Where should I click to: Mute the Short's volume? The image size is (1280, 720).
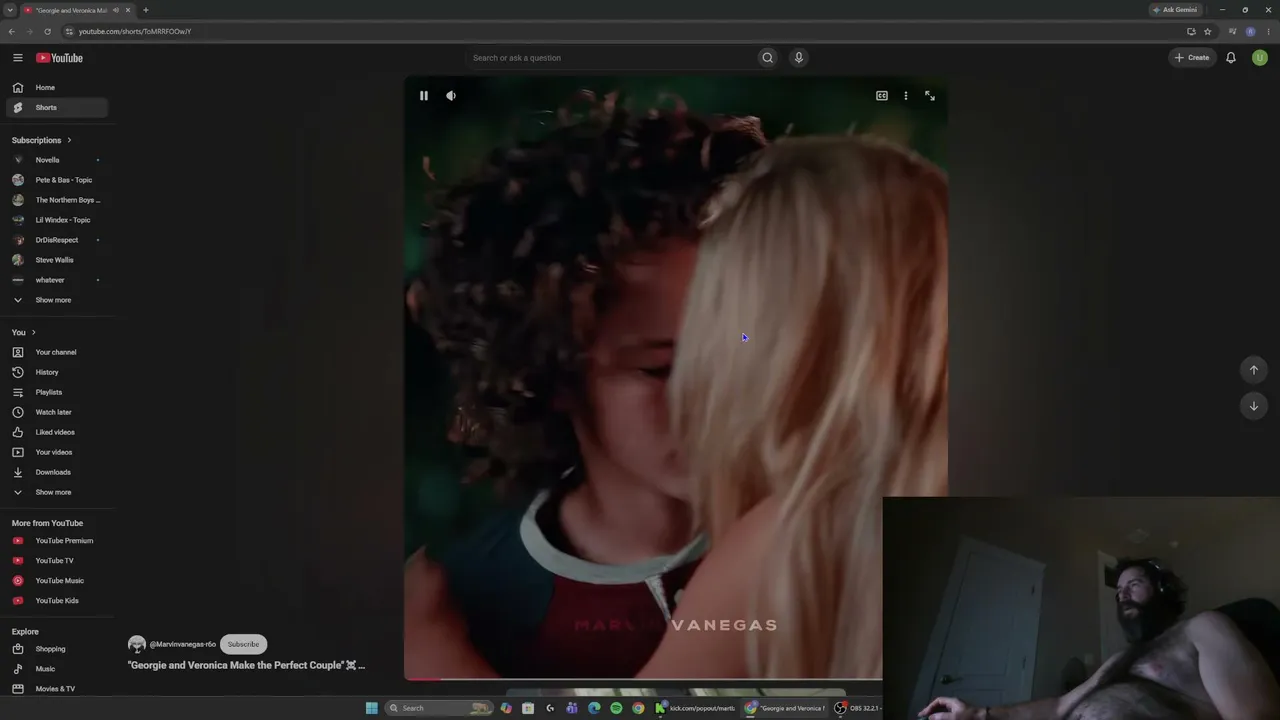pos(451,96)
